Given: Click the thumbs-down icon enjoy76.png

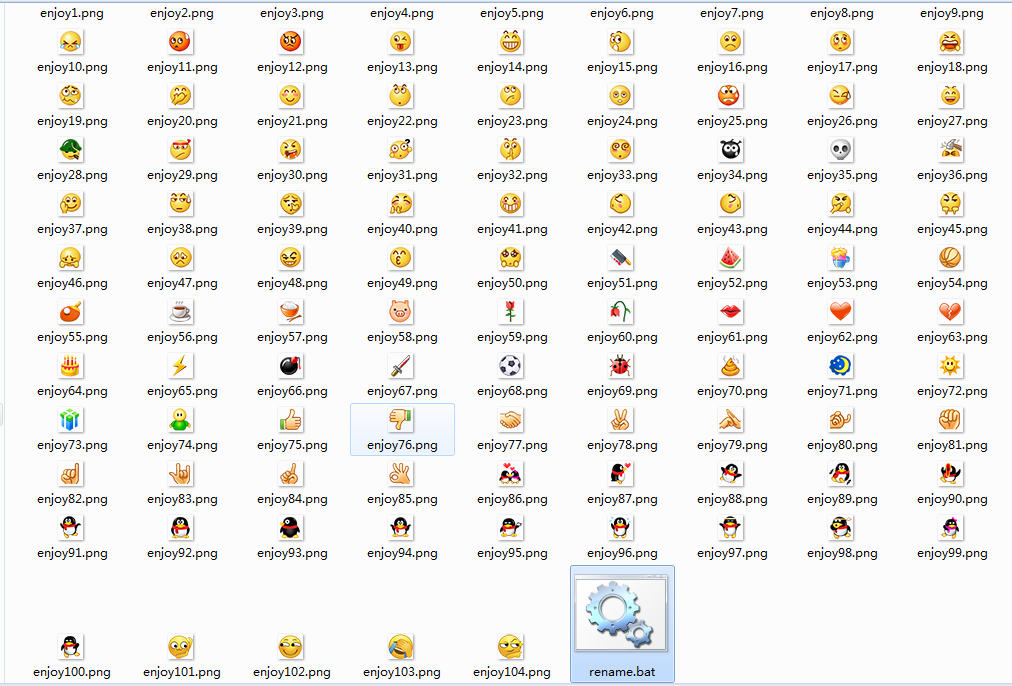Looking at the screenshot, I should 400,420.
